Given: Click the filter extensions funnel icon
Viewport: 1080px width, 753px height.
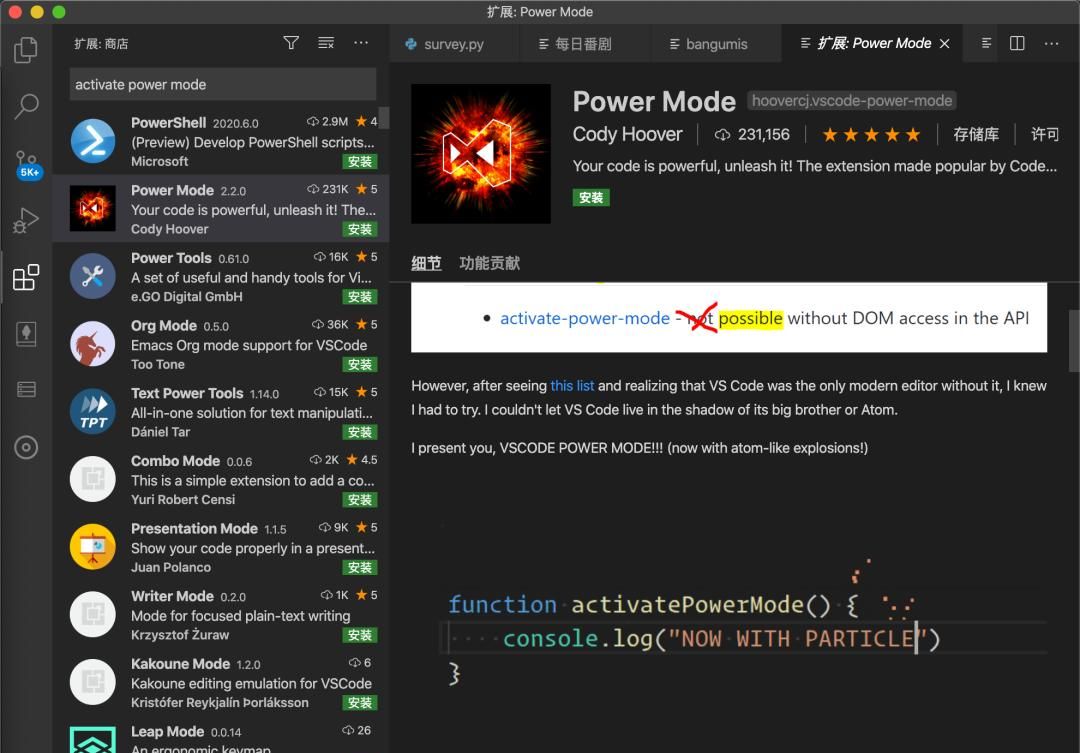Looking at the screenshot, I should (290, 43).
